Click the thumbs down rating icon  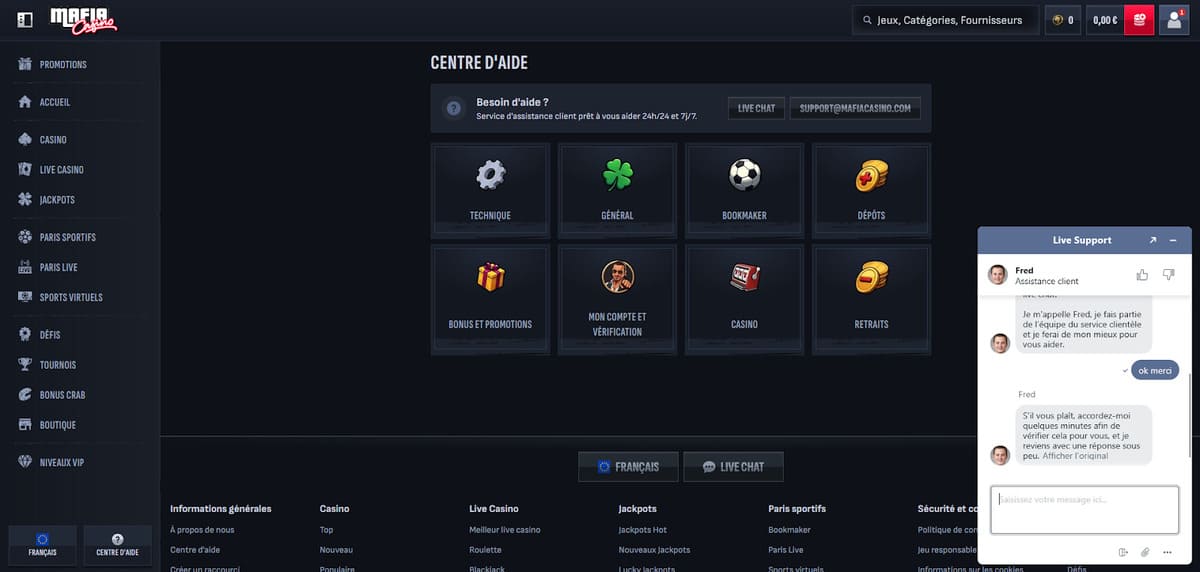tap(1168, 275)
